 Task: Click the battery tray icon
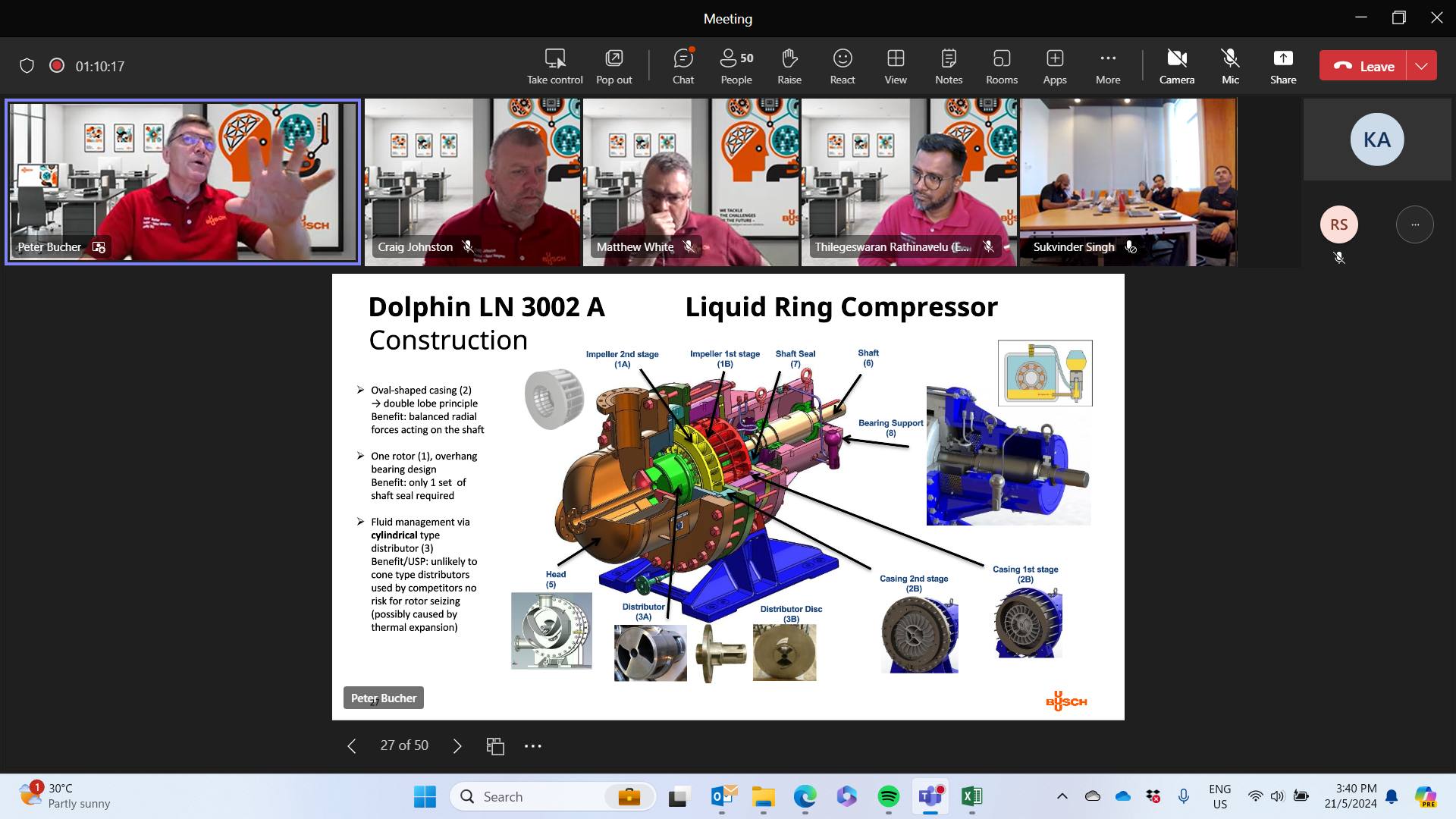pos(1301,796)
